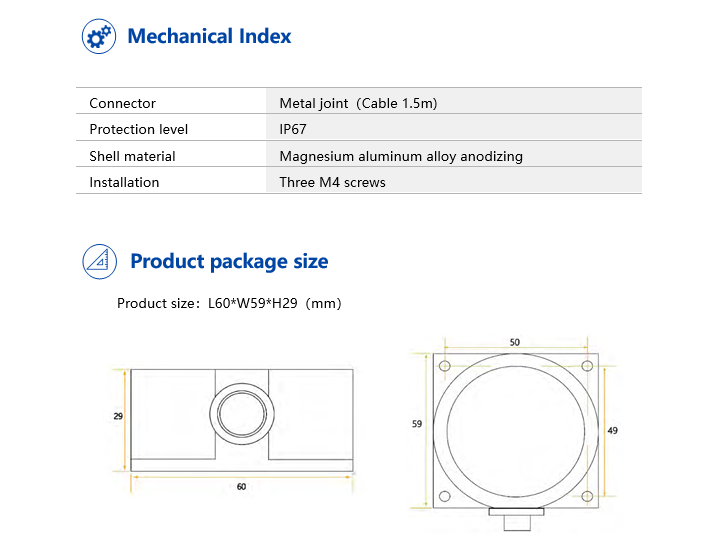The height and width of the screenshot is (543, 727).
Task: Click the side view drawing's circular connector
Action: pyautogui.click(x=242, y=412)
